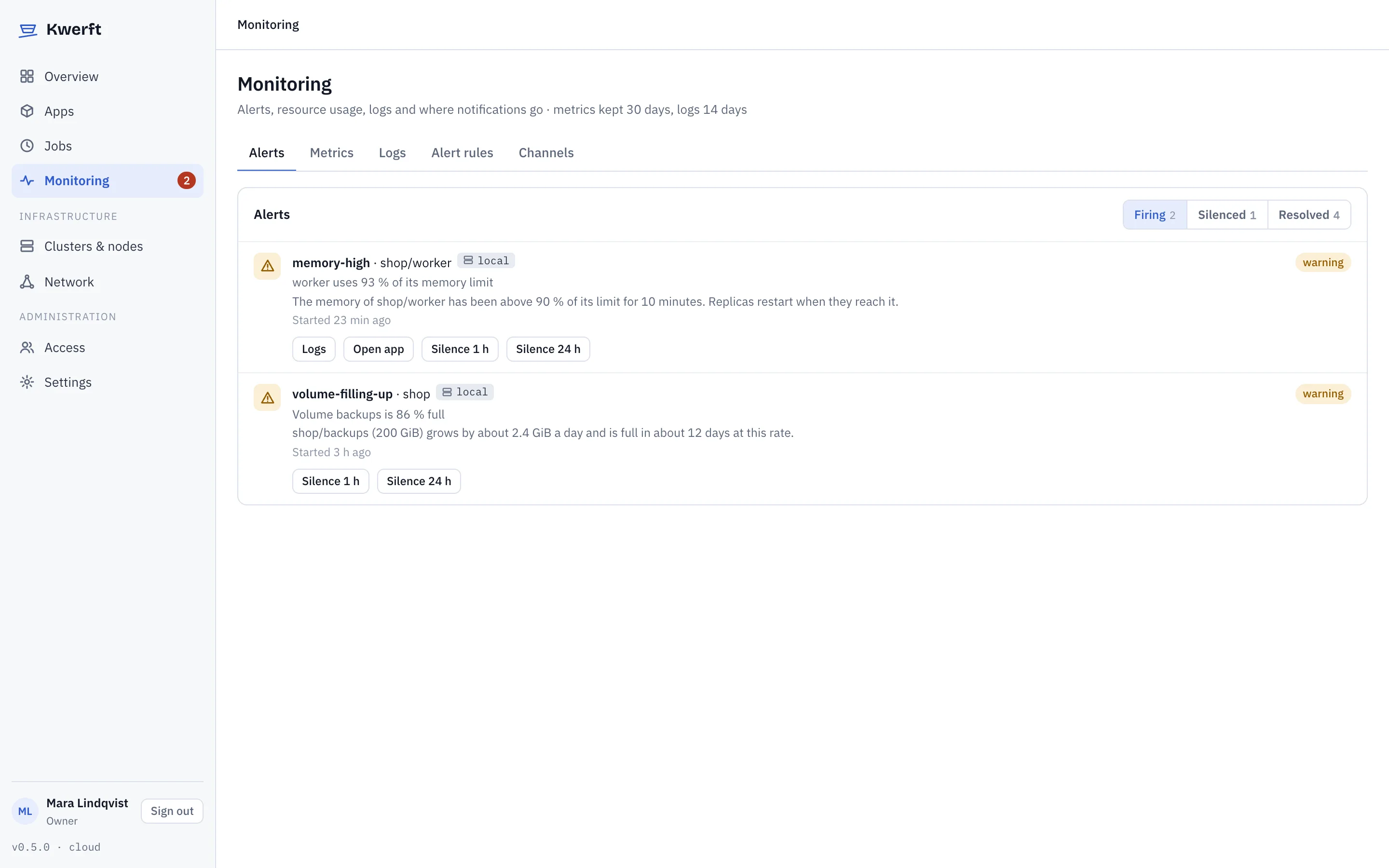
Task: Click the Access users icon
Action: (27, 347)
